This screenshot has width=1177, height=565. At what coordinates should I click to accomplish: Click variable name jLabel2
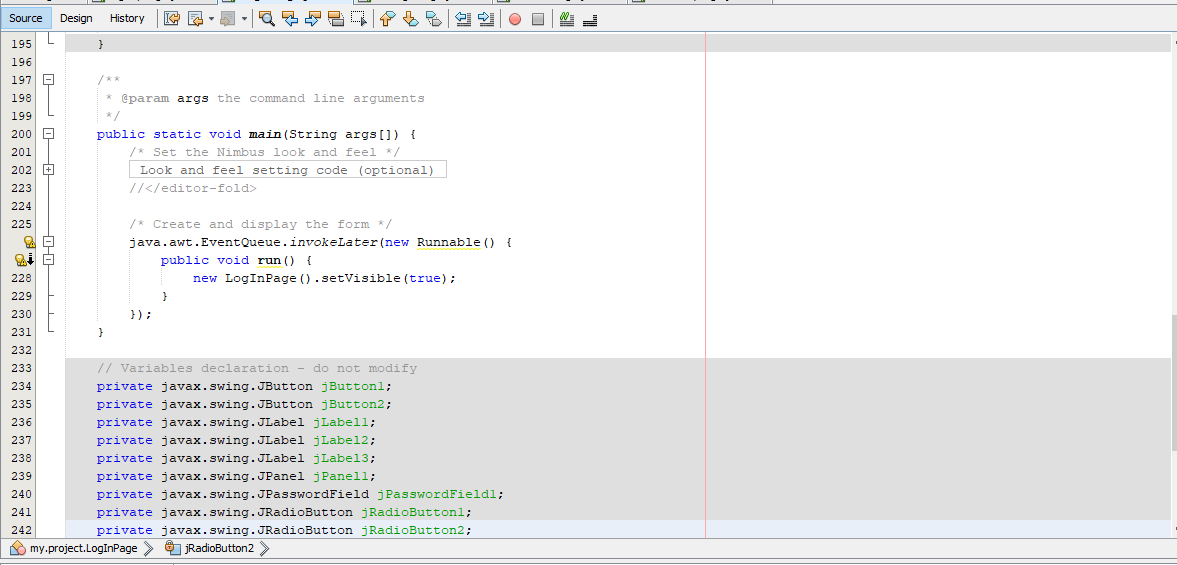342,440
